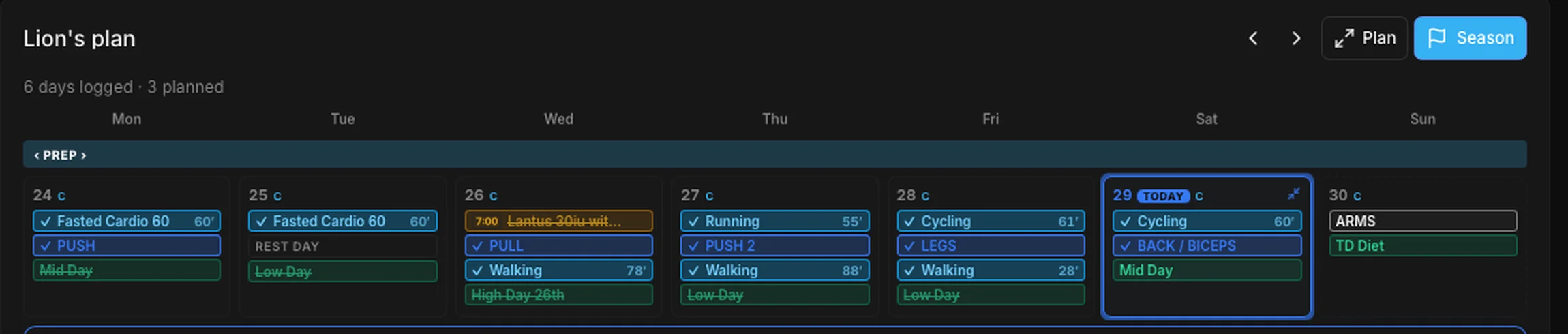Toggle Running 55' checkmark on Thursday
This screenshot has height=334, width=1568.
694,221
